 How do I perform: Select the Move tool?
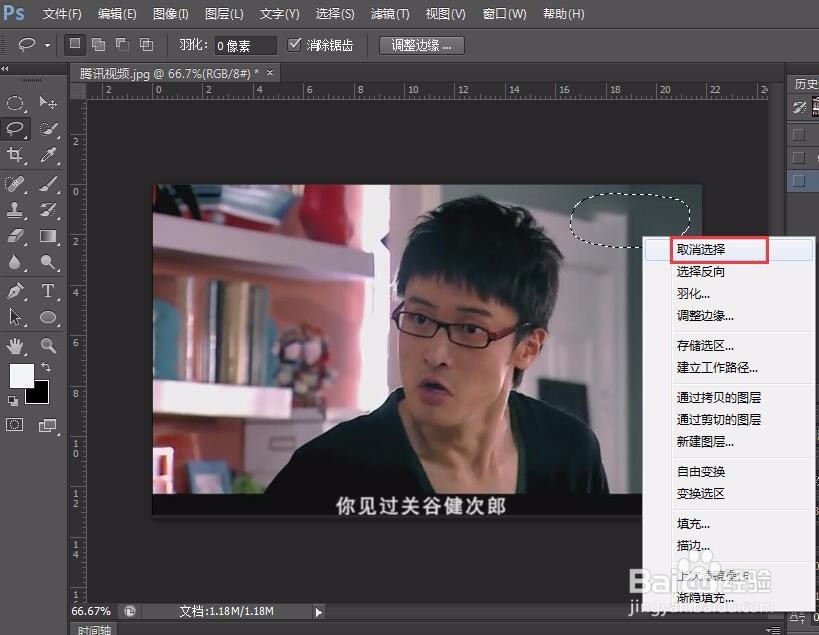(48, 103)
